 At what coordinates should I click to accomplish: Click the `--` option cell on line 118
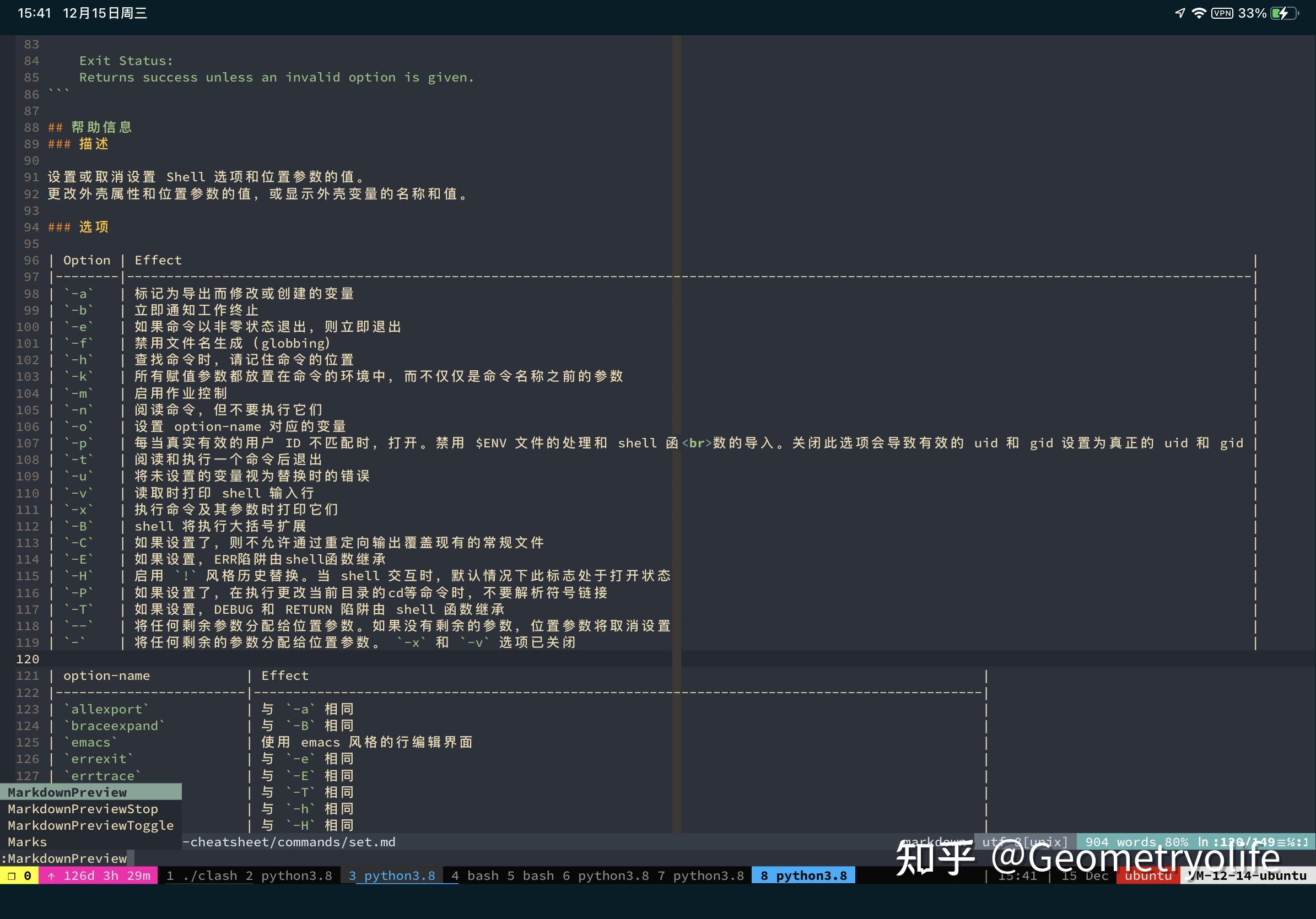[79, 626]
